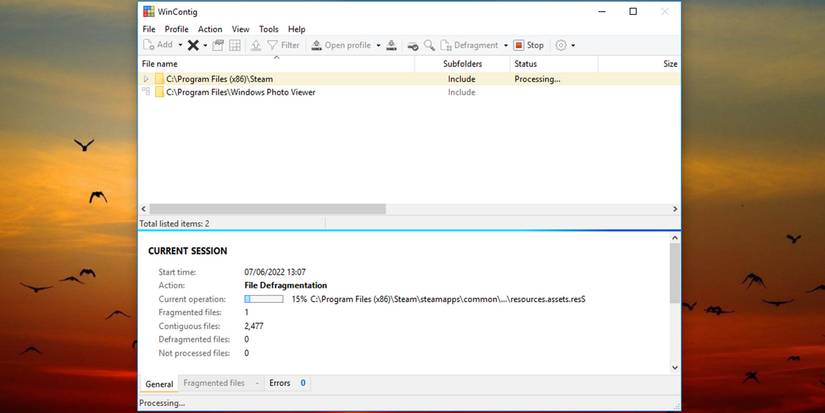Click the Subfolders column header
The image size is (825, 413).
point(462,64)
